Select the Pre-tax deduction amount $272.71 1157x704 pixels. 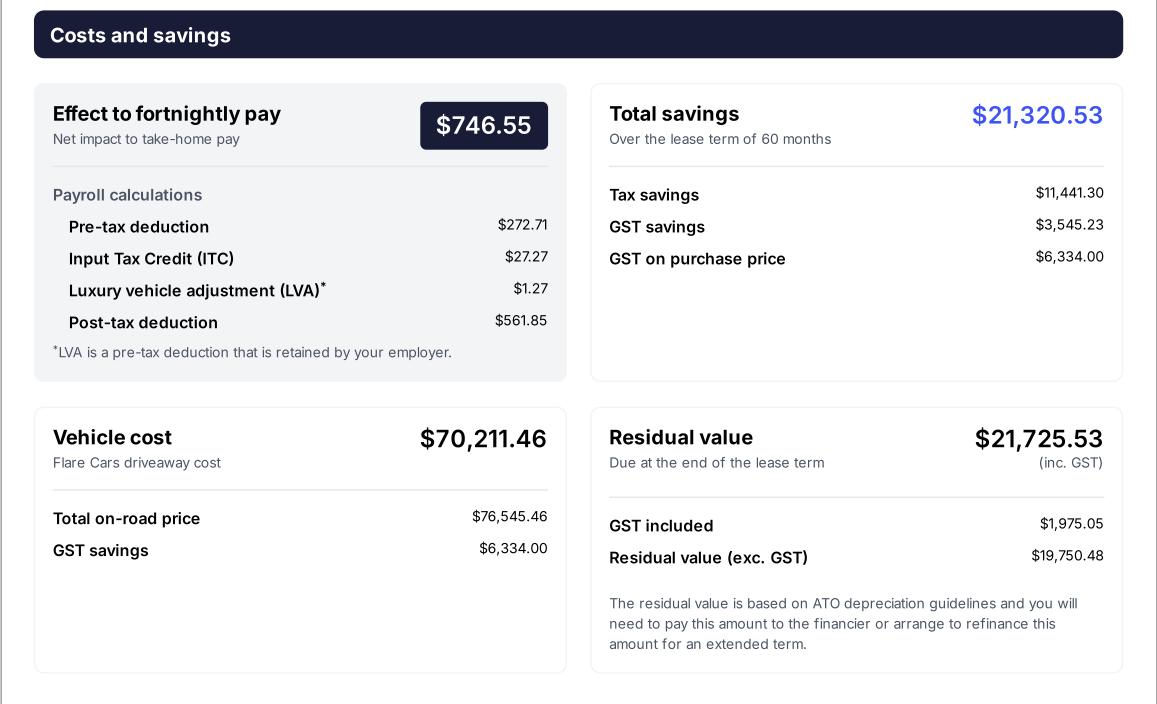click(522, 225)
